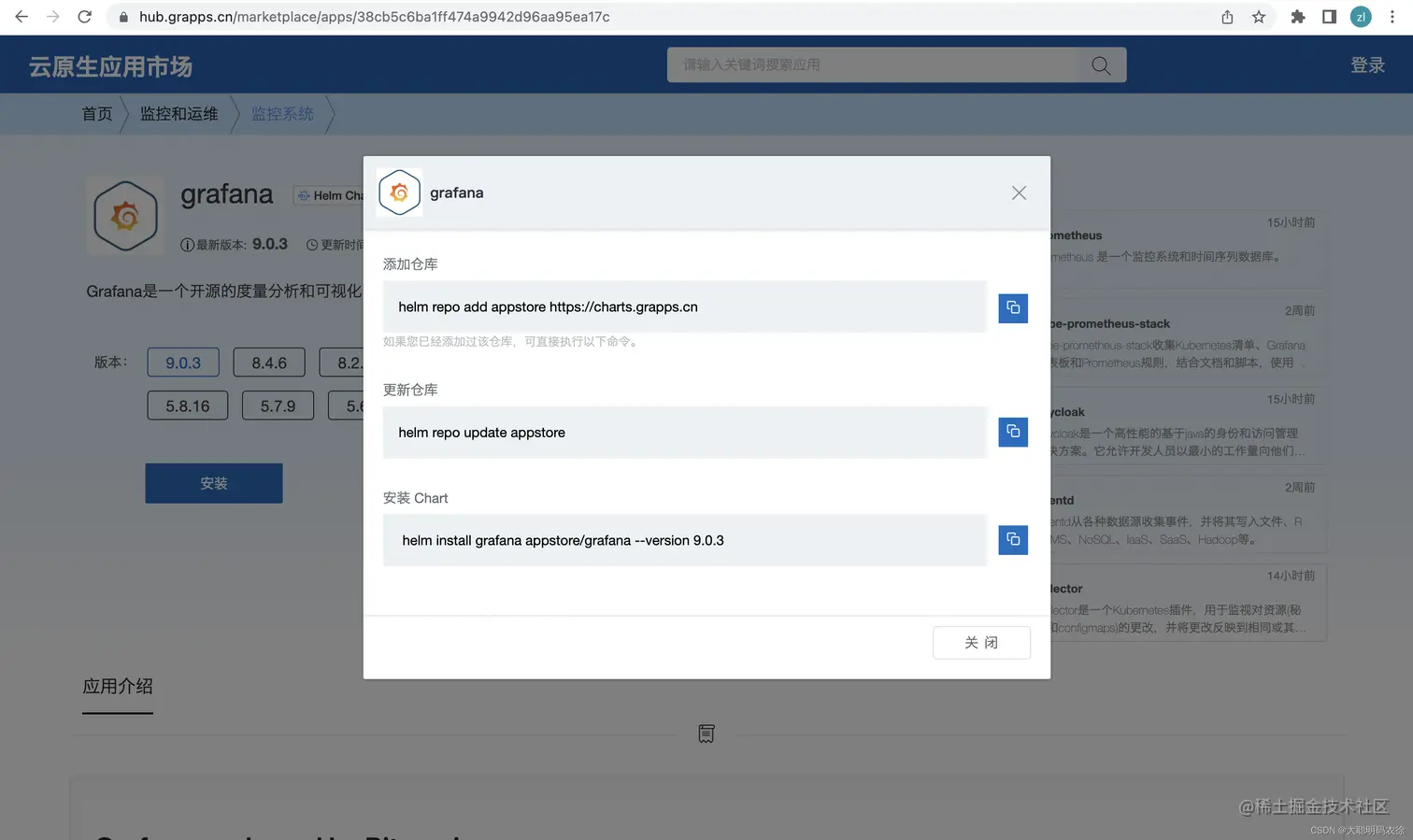Screen dimensions: 1413x840
Task: Click the search magnifier icon
Action: pos(1101,65)
